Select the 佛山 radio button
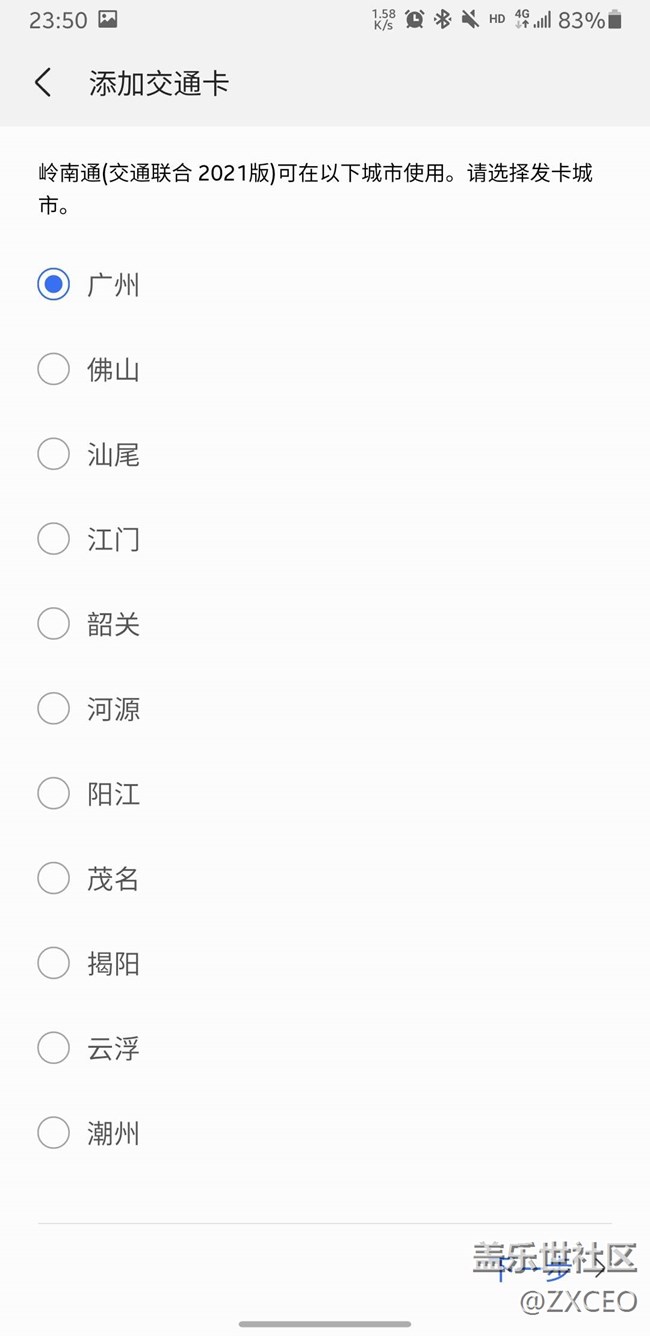650x1336 pixels. [x=53, y=369]
